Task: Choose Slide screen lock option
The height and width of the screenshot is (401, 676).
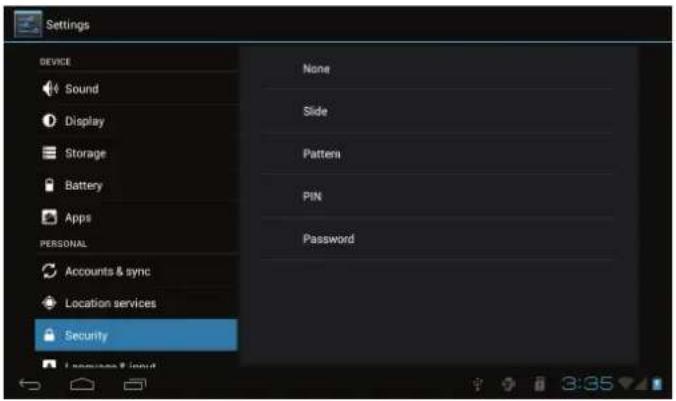Action: tap(438, 111)
